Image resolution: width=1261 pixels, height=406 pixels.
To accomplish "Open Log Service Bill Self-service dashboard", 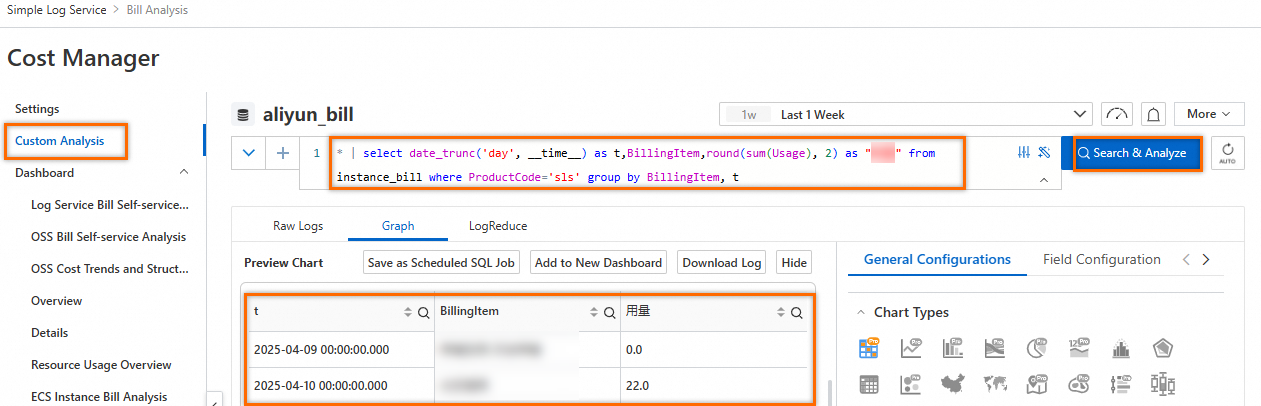I will coord(110,204).
